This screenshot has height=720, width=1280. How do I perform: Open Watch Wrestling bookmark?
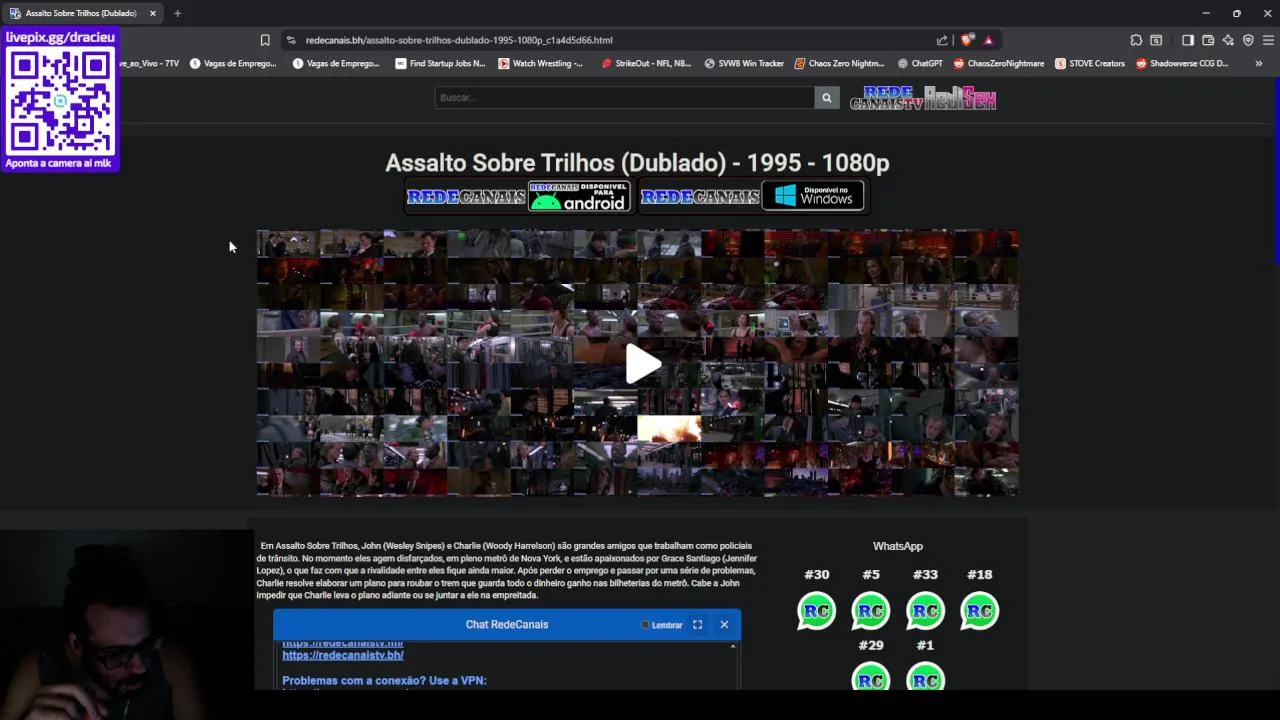[x=540, y=63]
